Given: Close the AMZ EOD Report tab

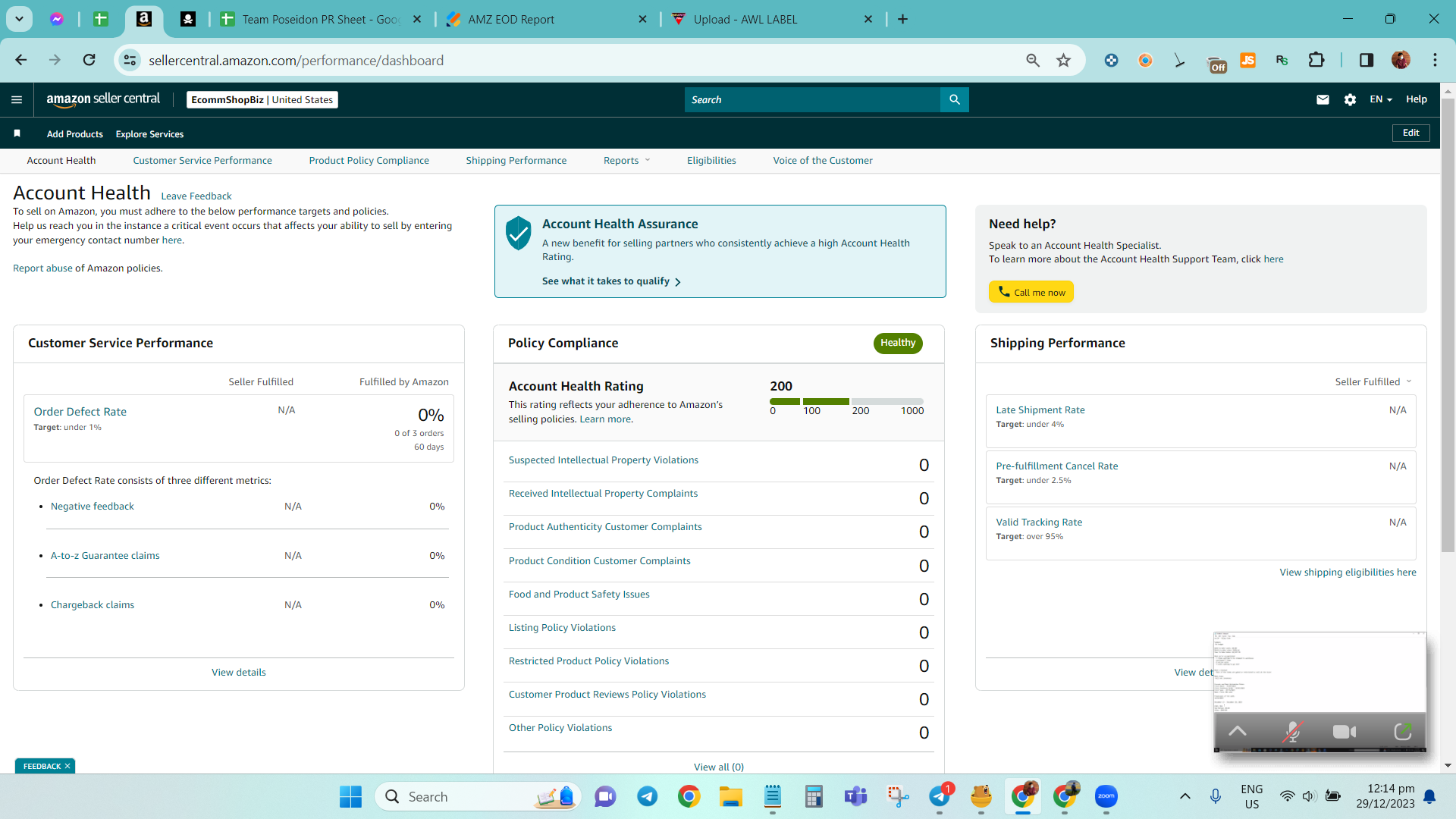Looking at the screenshot, I should [642, 19].
